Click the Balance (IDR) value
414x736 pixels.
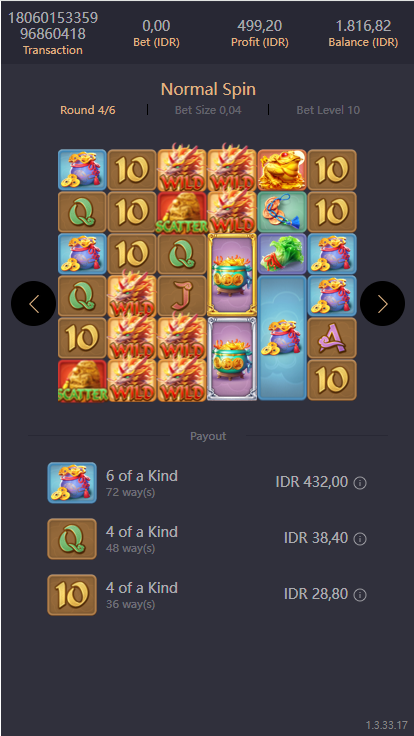point(363,25)
